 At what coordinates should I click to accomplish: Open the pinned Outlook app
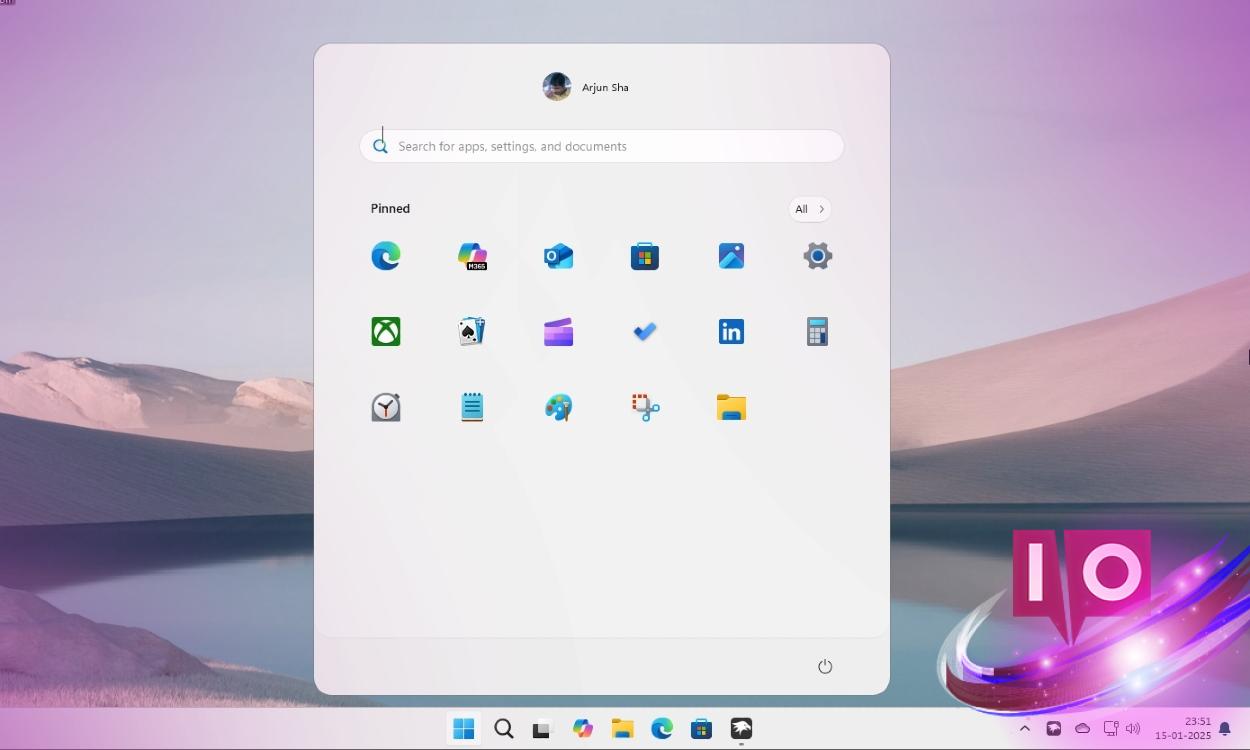[x=558, y=256]
